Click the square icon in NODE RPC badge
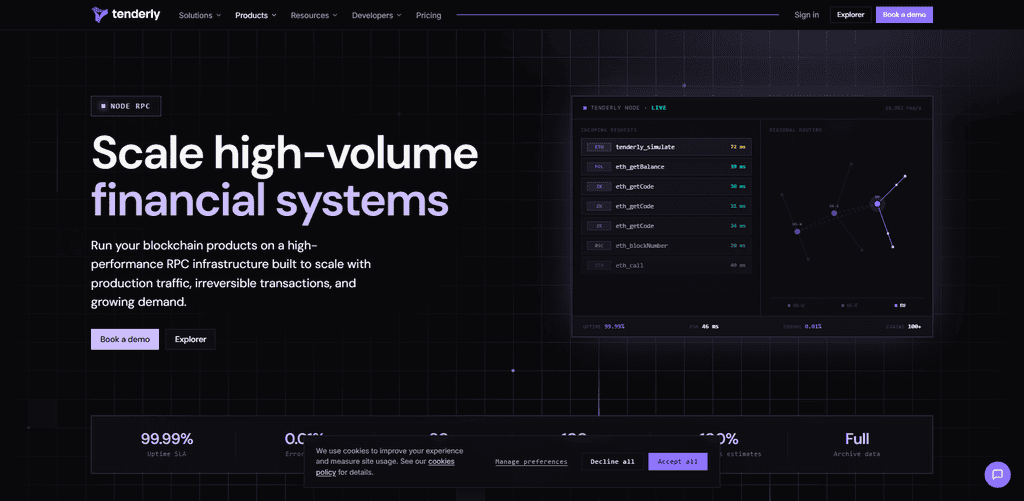This screenshot has height=501, width=1024. [x=103, y=106]
